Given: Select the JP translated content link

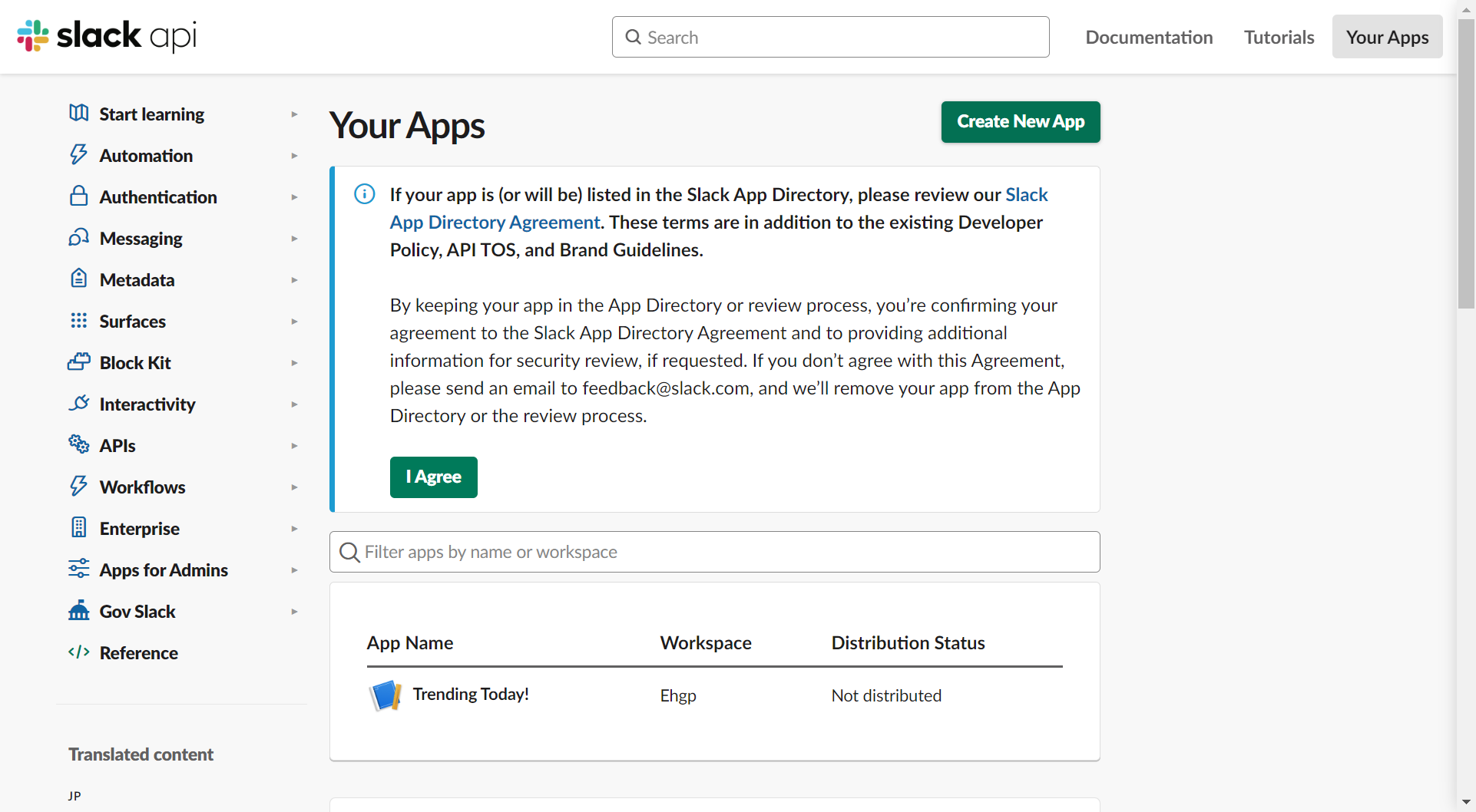Looking at the screenshot, I should 74,796.
